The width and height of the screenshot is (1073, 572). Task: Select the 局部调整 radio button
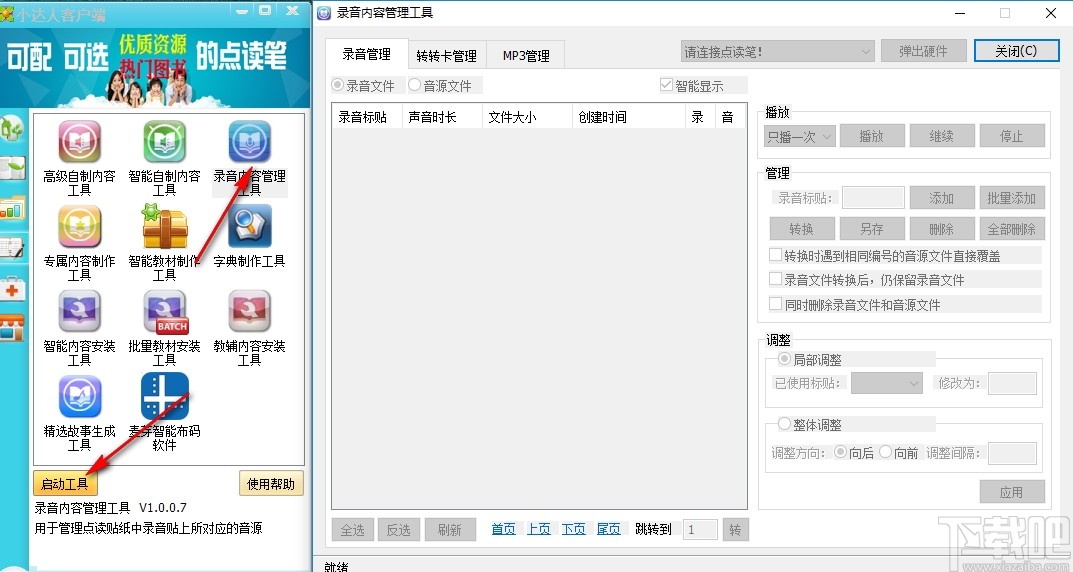(x=784, y=359)
